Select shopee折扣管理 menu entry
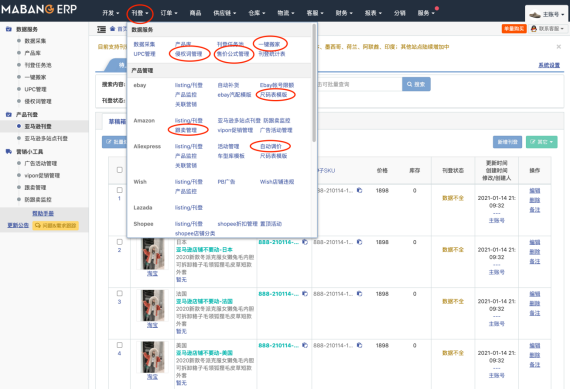Viewport: 571px width, 389px height. tap(237, 224)
